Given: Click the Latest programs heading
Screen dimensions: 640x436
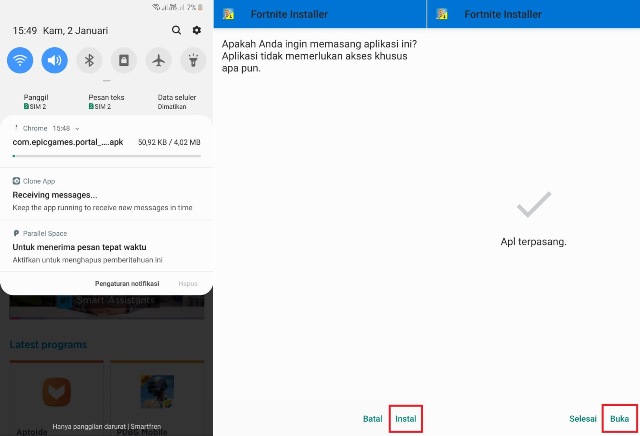Looking at the screenshot, I should pos(48,345).
